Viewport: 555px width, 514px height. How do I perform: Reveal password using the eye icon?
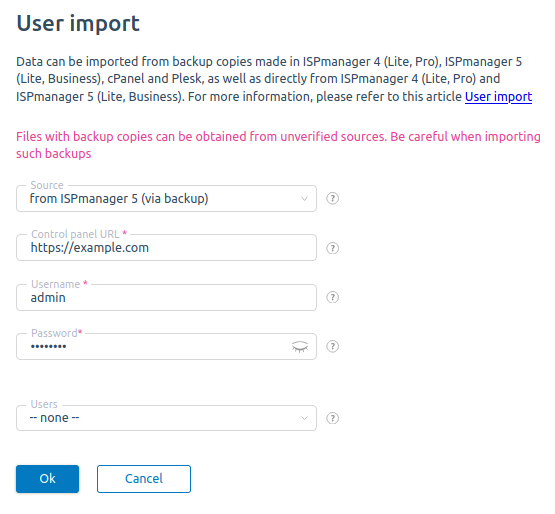pyautogui.click(x=300, y=347)
